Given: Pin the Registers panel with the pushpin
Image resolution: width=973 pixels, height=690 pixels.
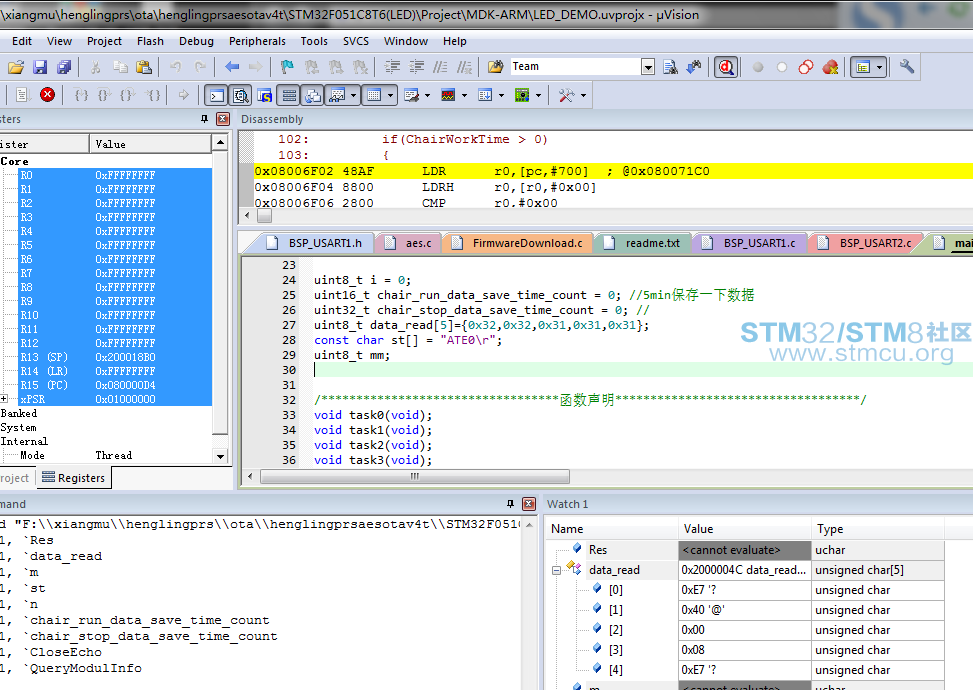Looking at the screenshot, I should click(204, 119).
